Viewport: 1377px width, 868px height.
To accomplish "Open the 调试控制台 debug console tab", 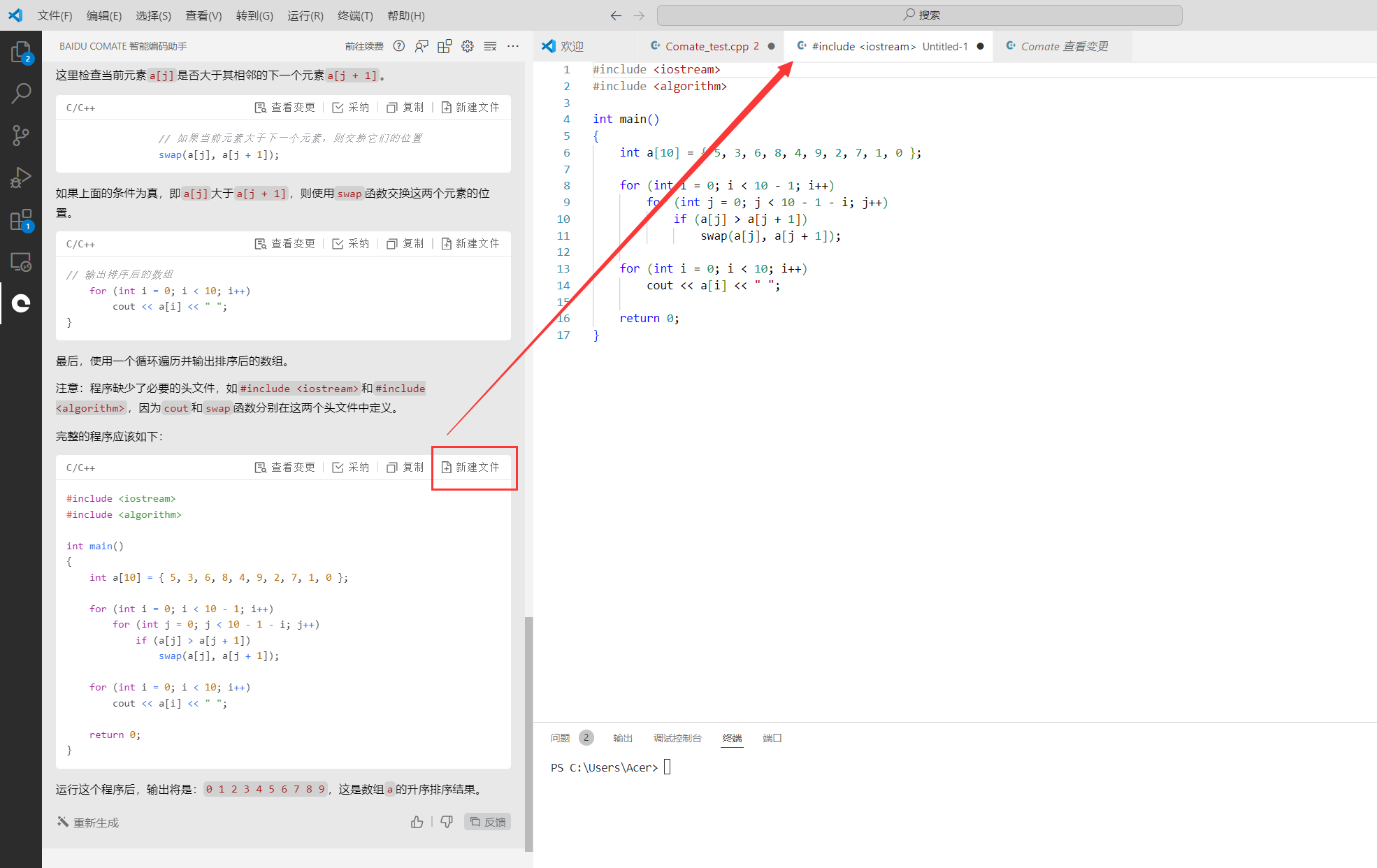I will [677, 738].
